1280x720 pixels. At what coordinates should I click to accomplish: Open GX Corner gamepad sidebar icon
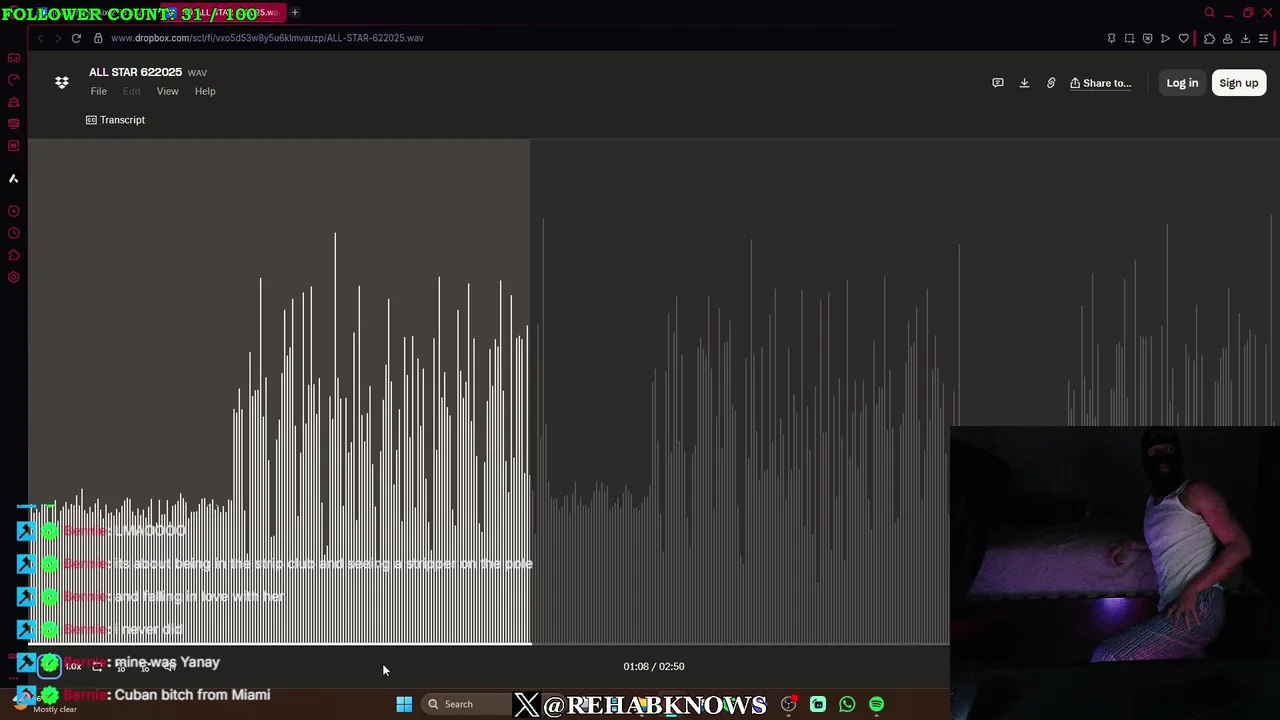14,58
